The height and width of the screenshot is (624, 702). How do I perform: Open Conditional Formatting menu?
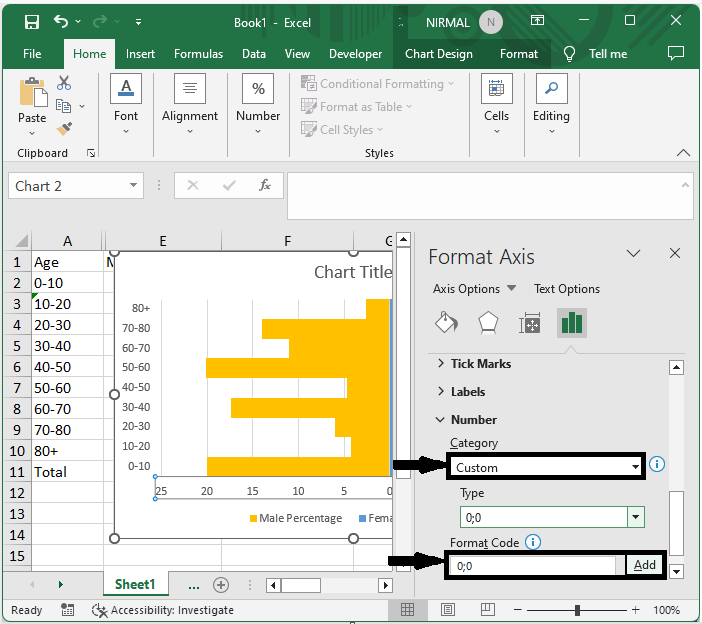[x=377, y=84]
